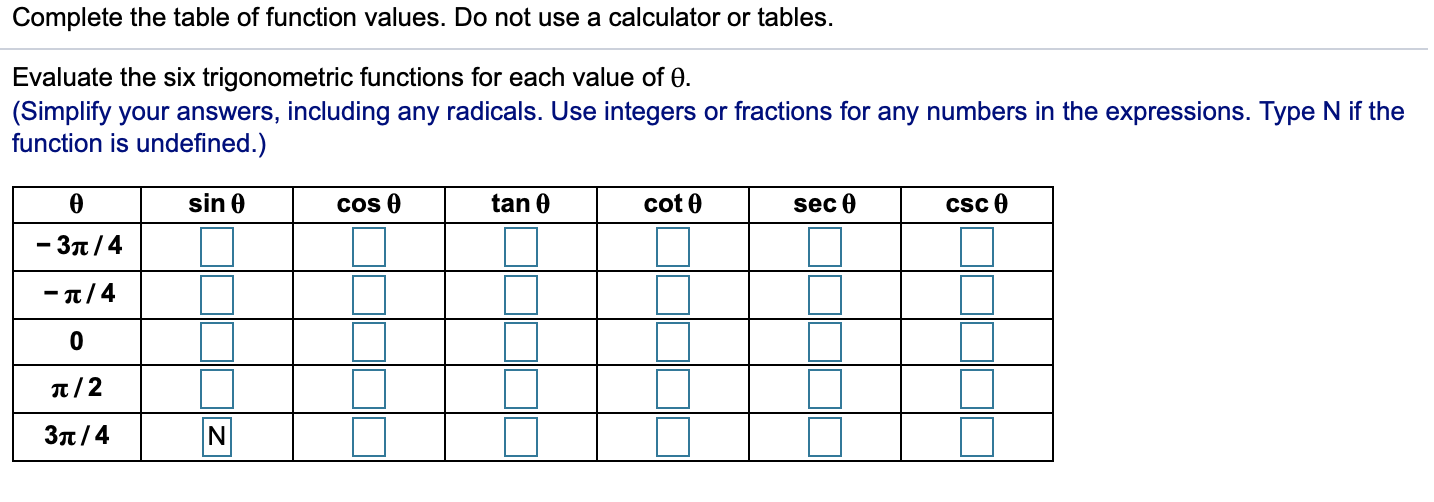Select the cos θ field for π/2
This screenshot has width=1434, height=502.
pos(369,388)
